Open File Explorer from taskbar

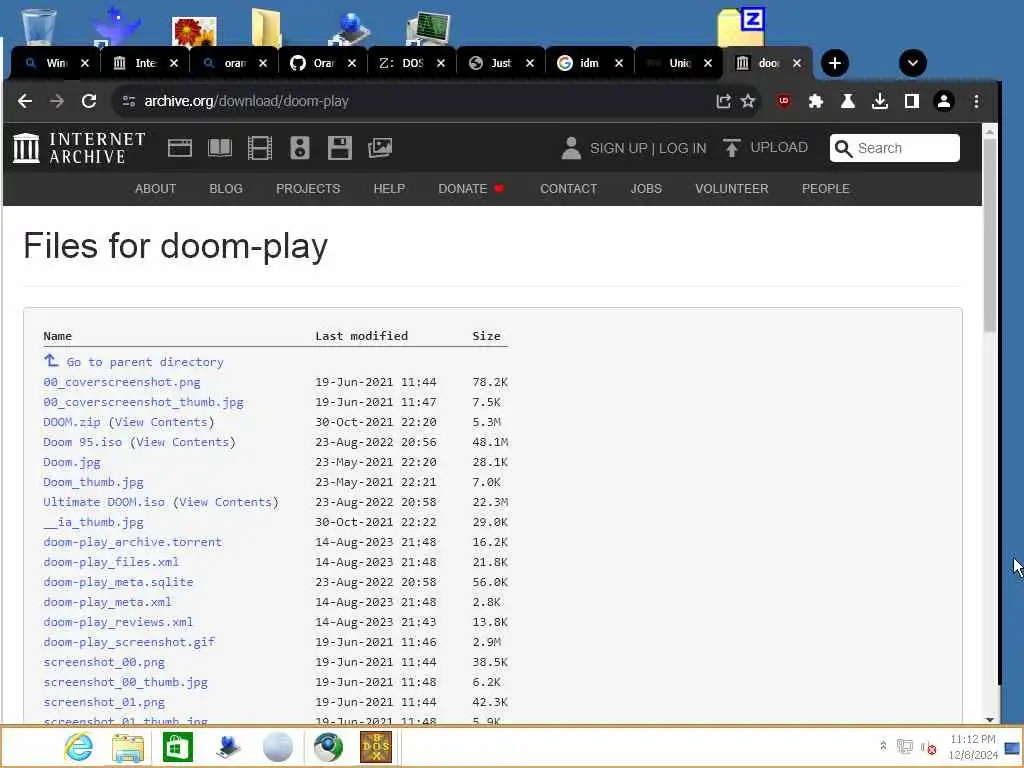(128, 747)
